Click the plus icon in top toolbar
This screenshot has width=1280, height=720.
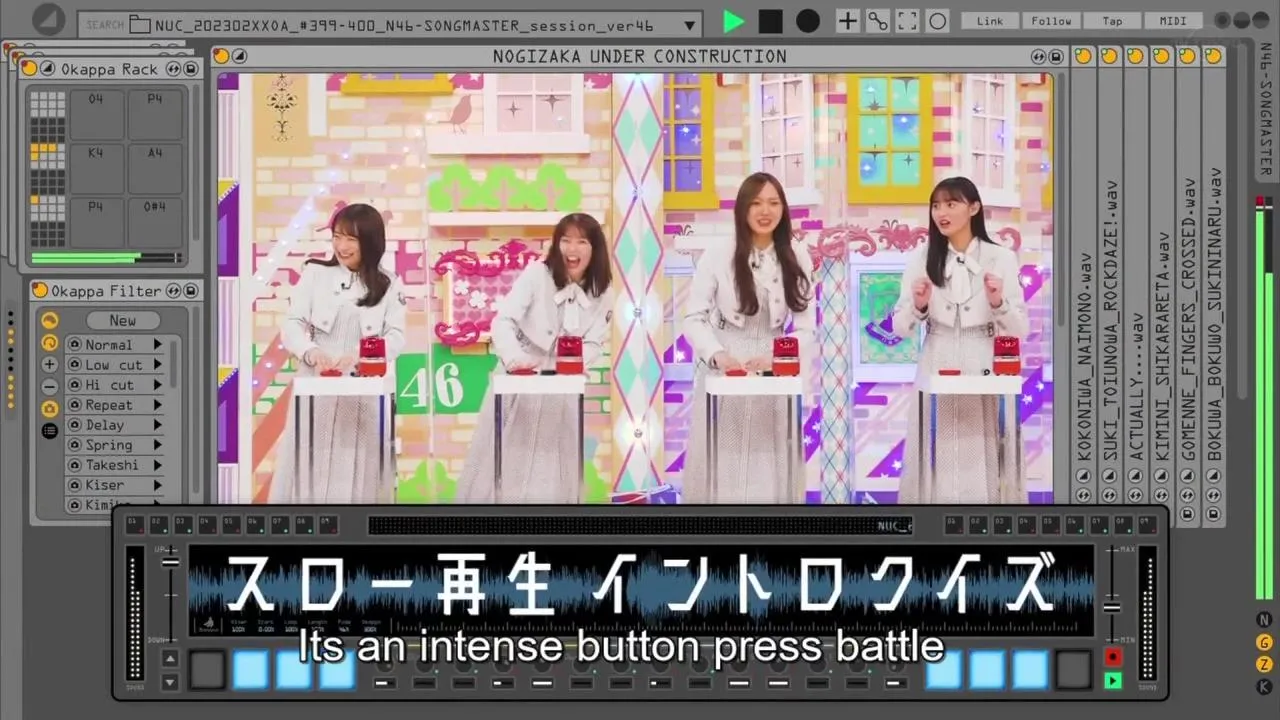847,21
